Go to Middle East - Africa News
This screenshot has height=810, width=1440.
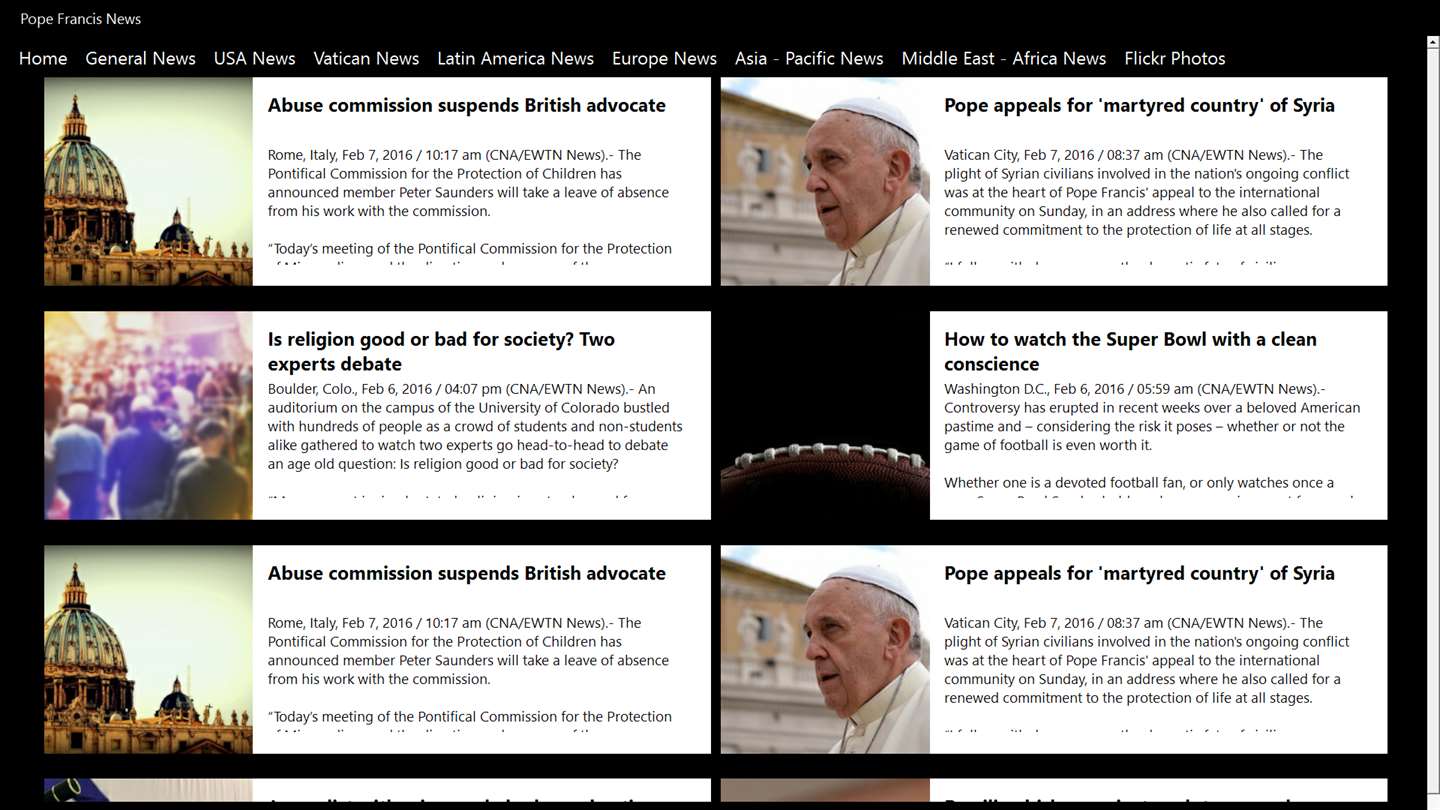tap(1003, 58)
